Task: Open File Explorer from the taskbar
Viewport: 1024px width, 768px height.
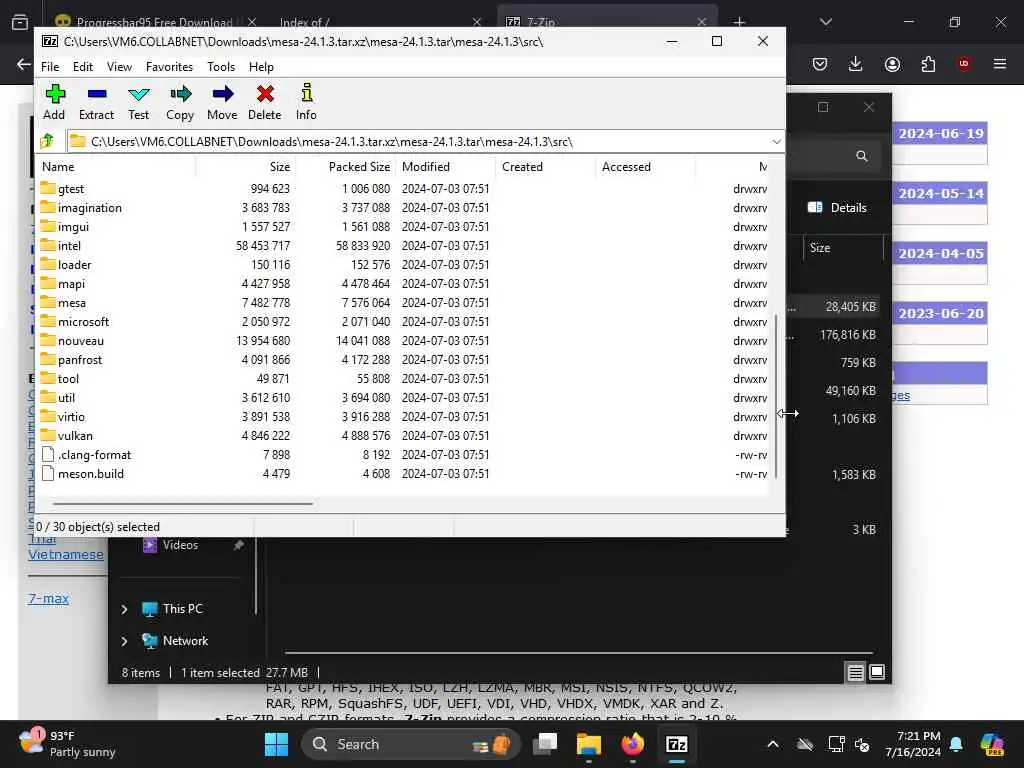Action: (588, 744)
